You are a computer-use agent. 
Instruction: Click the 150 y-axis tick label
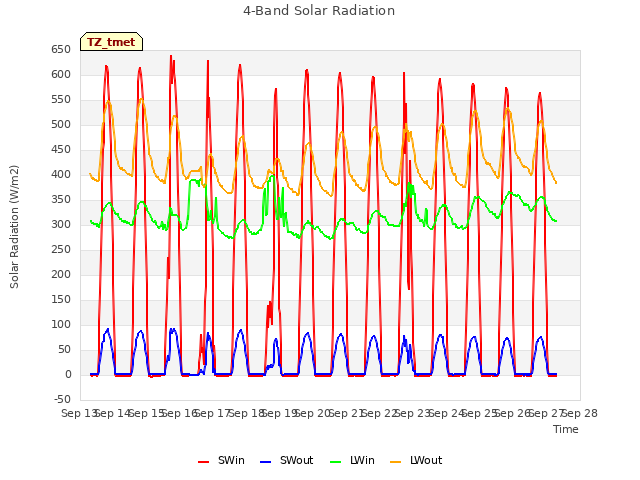(x=61, y=300)
